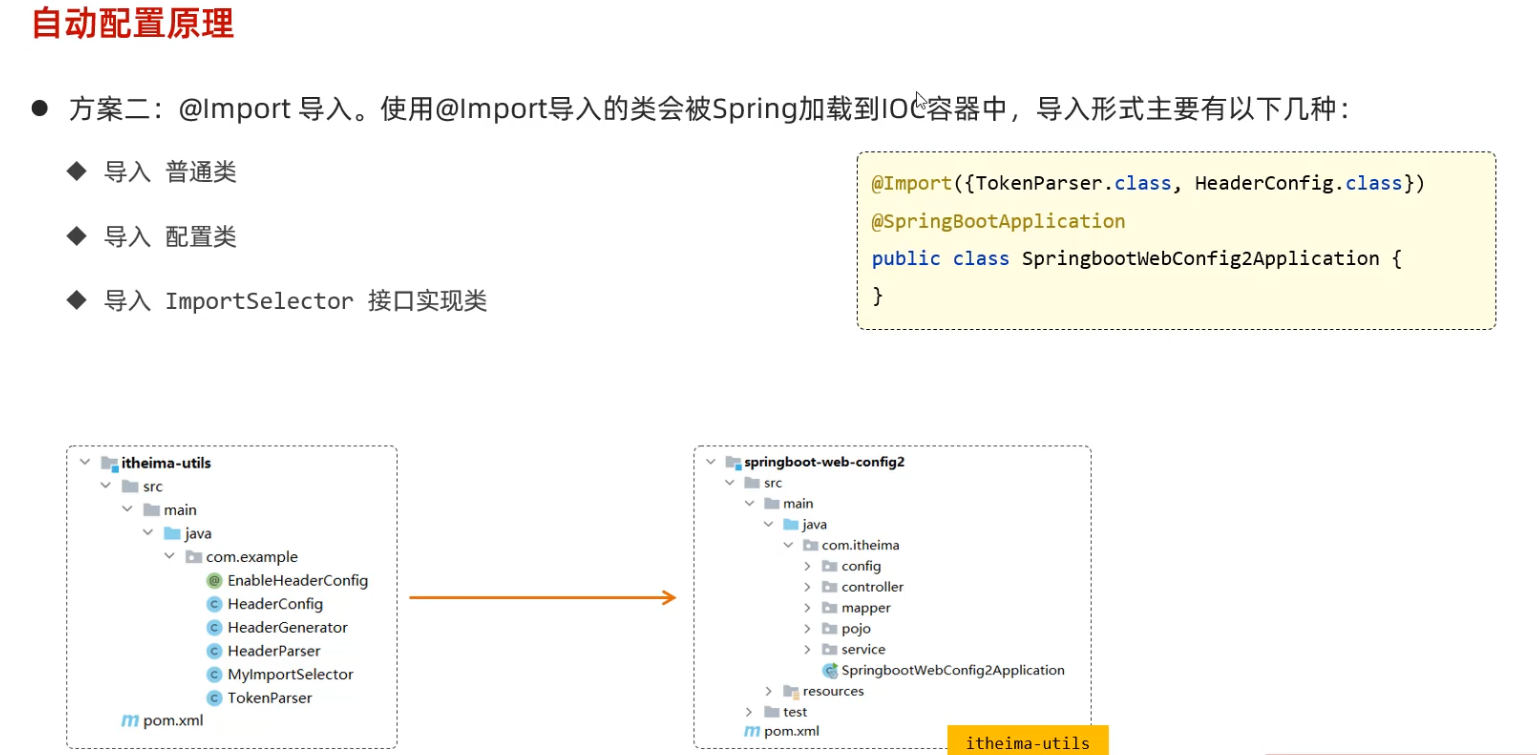1537x755 pixels.
Task: Click the '导入 ImportSelector 接口实现类' bullet
Action: 295,301
